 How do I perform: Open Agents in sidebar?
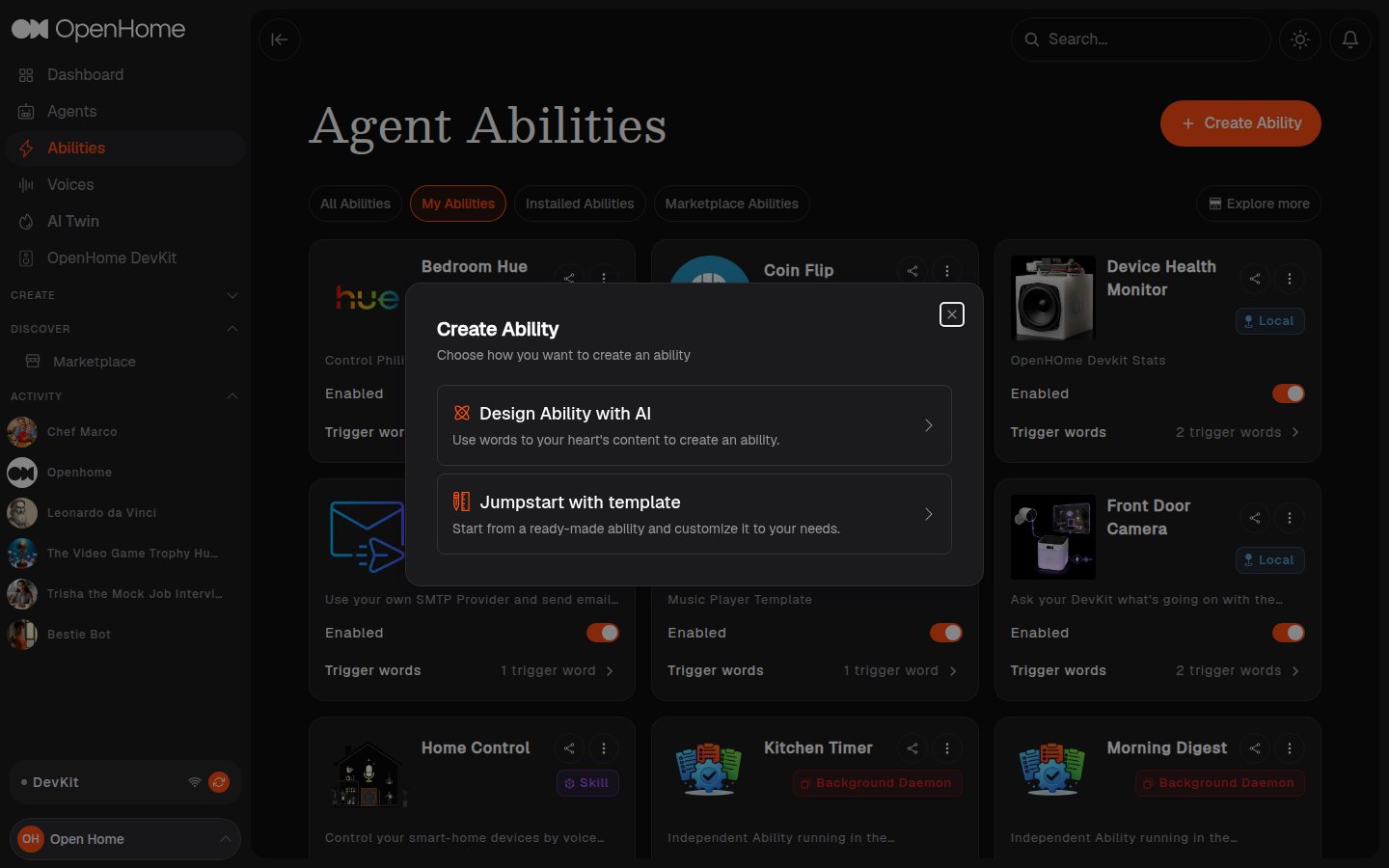[x=125, y=112]
